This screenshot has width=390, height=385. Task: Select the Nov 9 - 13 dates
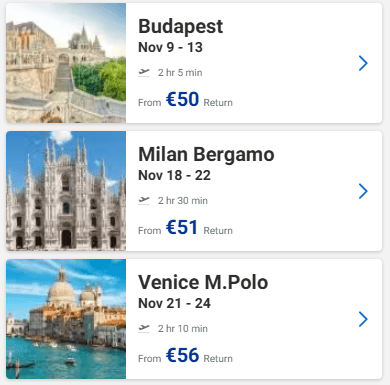tap(170, 47)
